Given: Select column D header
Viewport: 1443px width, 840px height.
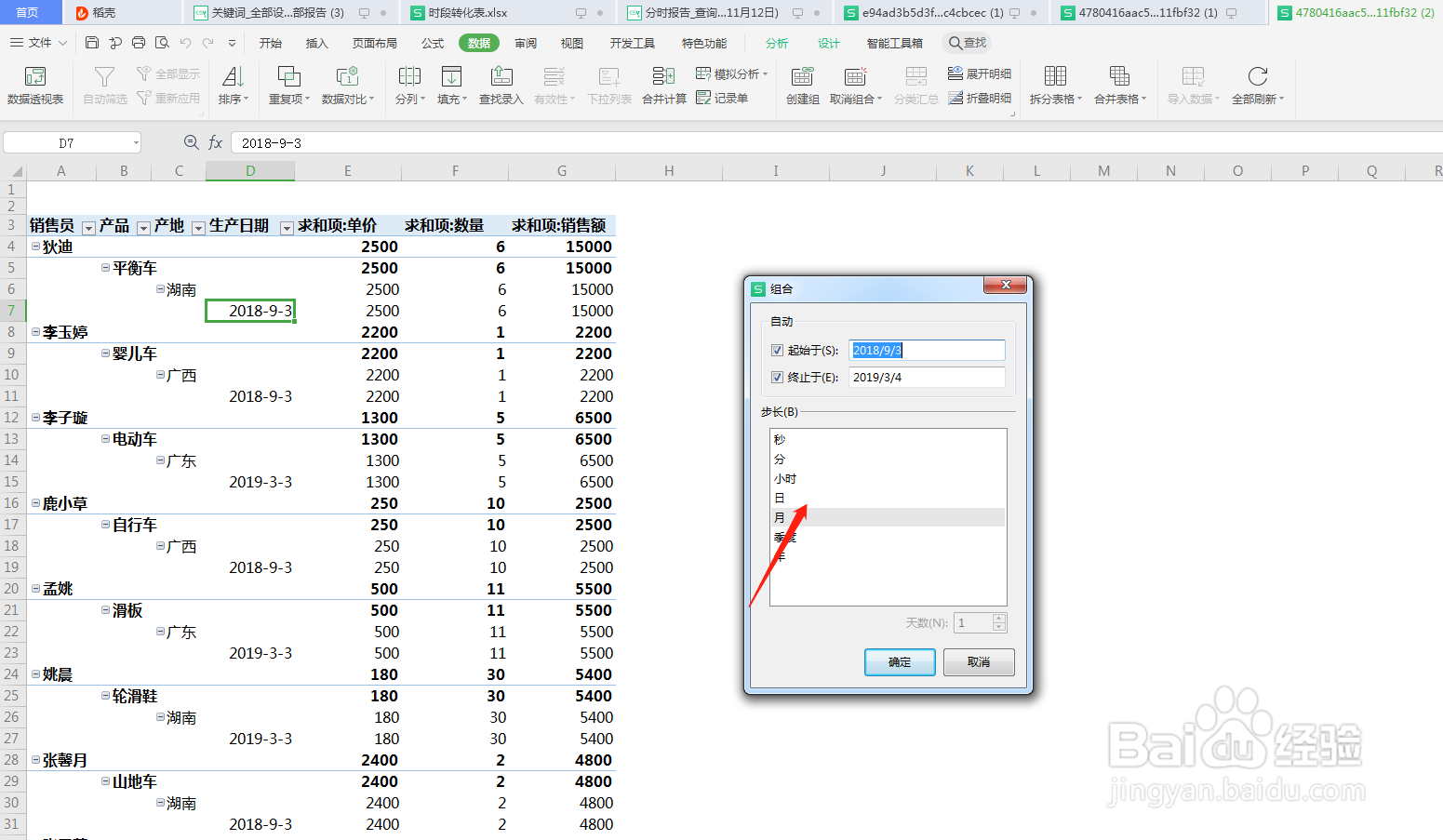Looking at the screenshot, I should click(x=250, y=170).
